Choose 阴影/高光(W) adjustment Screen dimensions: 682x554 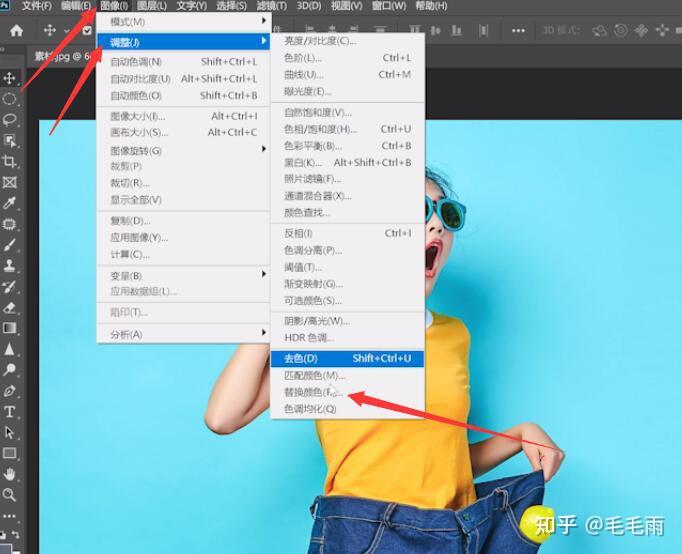coord(348,321)
